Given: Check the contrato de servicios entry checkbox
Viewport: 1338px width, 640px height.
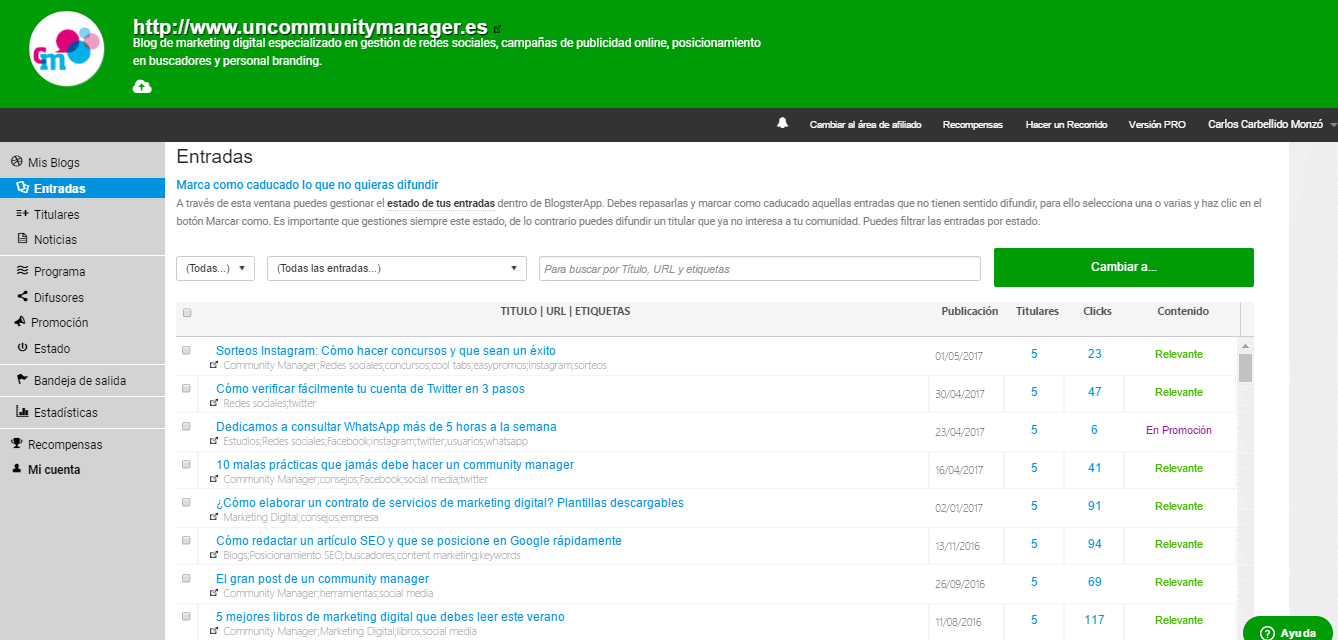Looking at the screenshot, I should [186, 502].
